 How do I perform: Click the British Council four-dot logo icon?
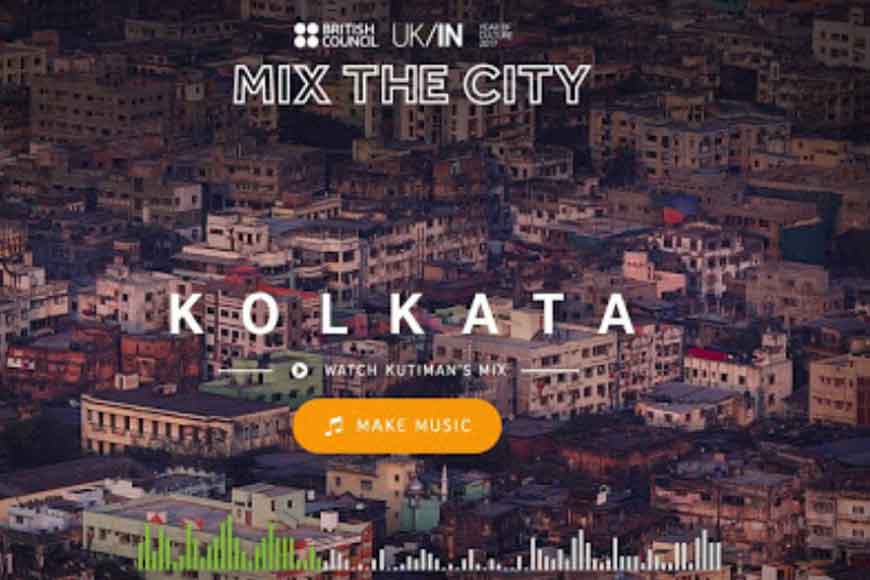tap(306, 36)
